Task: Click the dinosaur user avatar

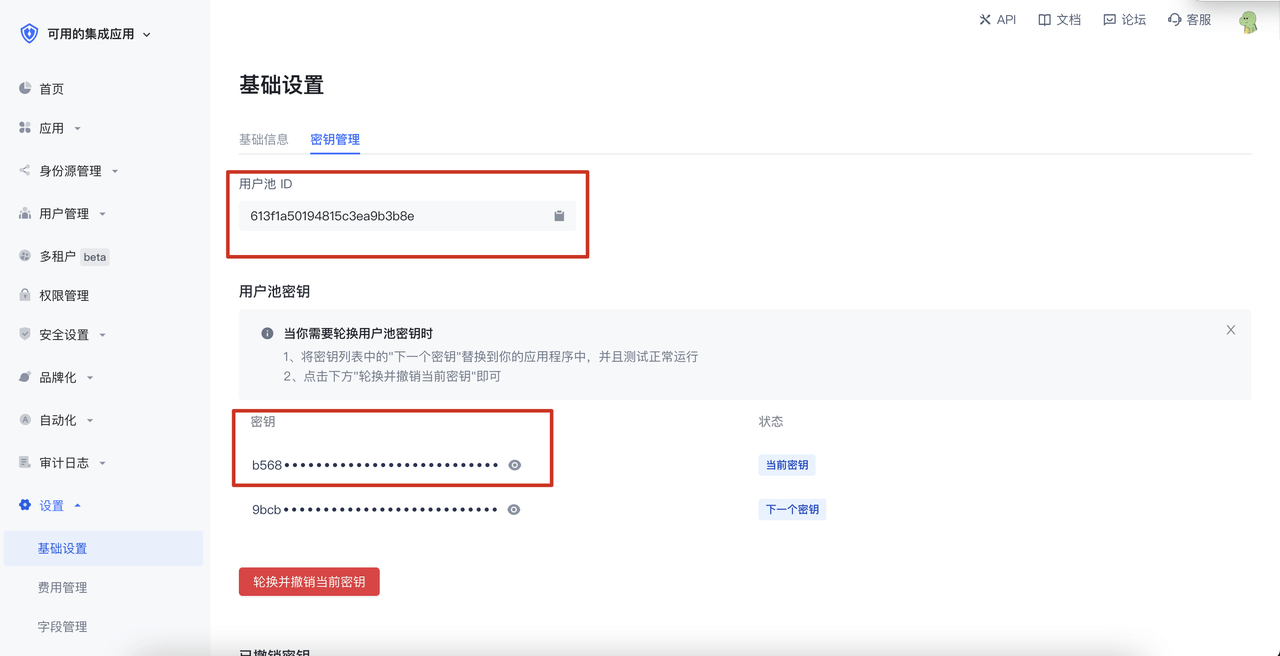Action: [x=1248, y=21]
